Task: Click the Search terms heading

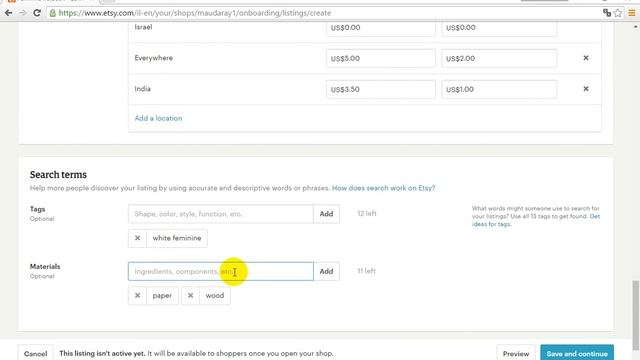Action: tap(58, 175)
